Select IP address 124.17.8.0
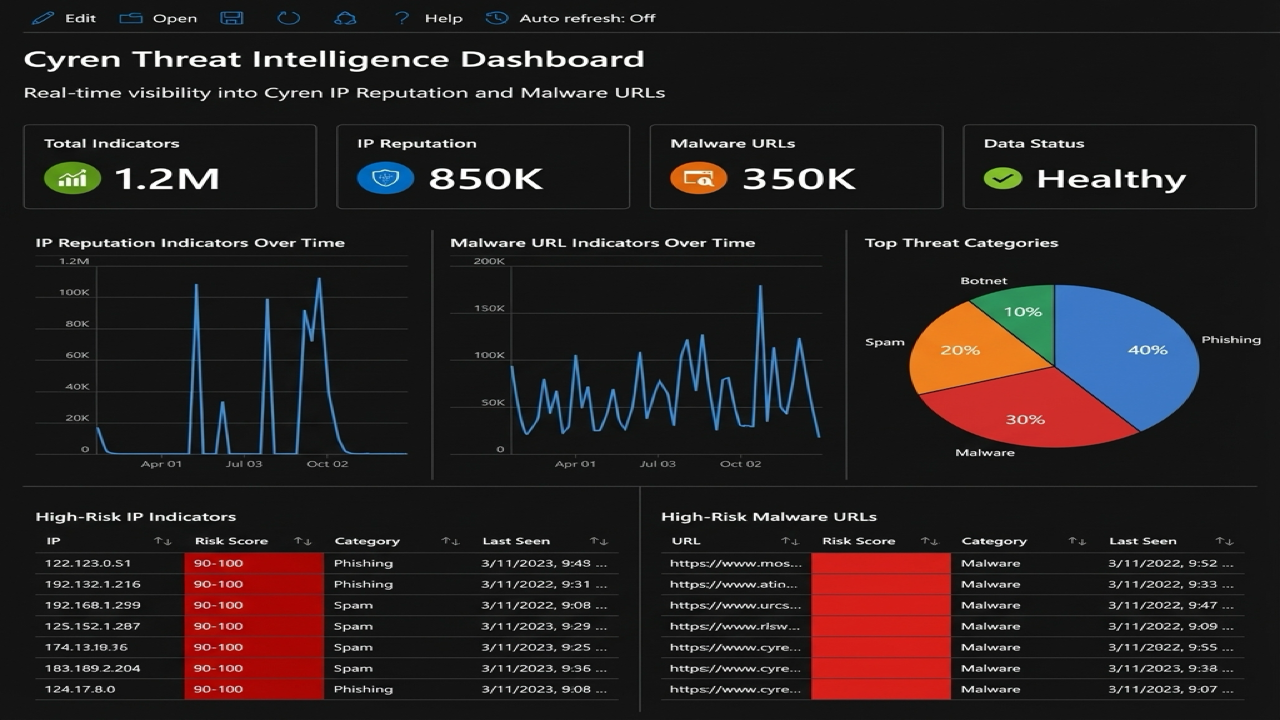This screenshot has width=1280, height=720. 79,689
